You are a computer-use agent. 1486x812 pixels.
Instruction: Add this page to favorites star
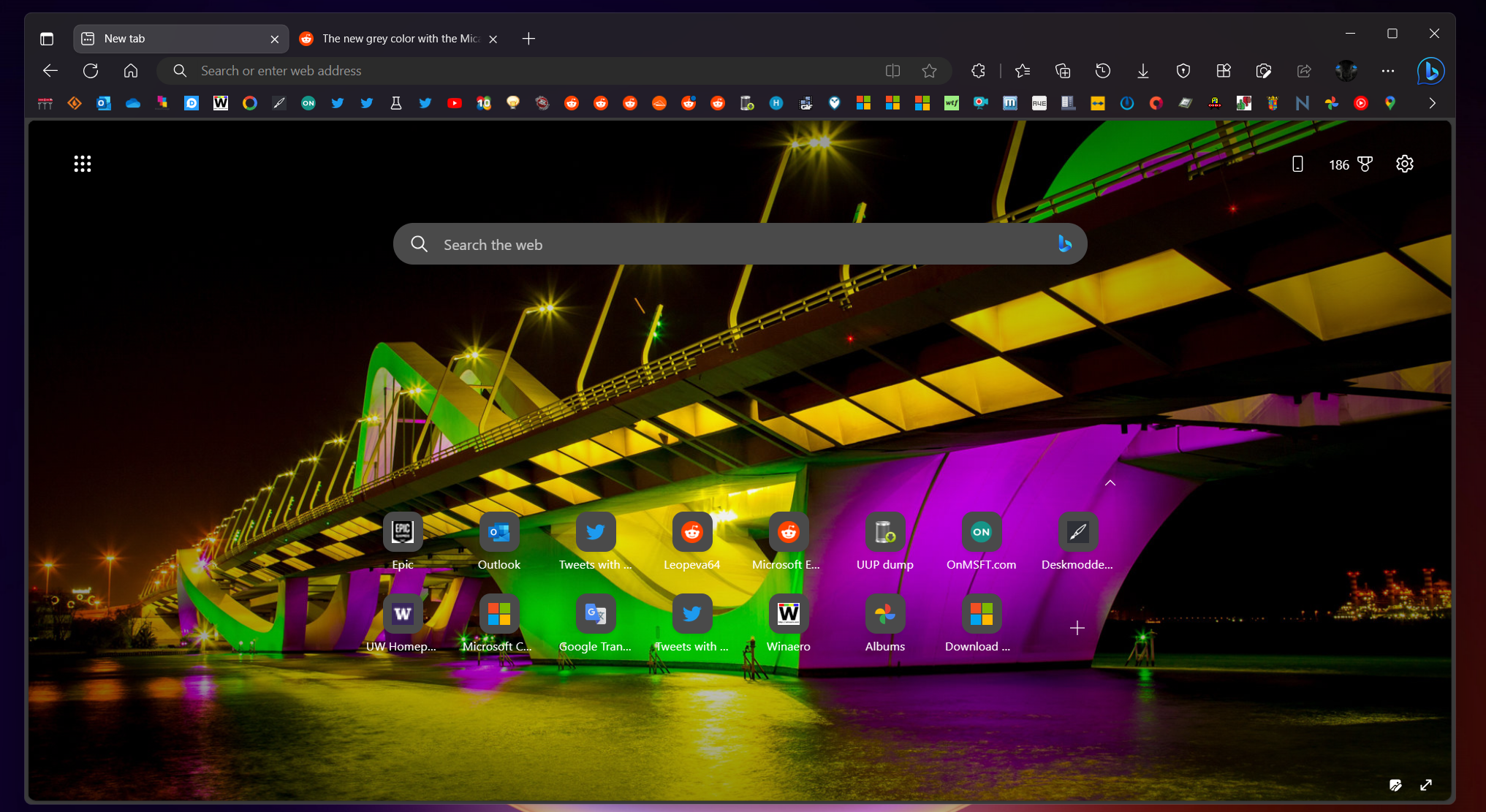(929, 71)
